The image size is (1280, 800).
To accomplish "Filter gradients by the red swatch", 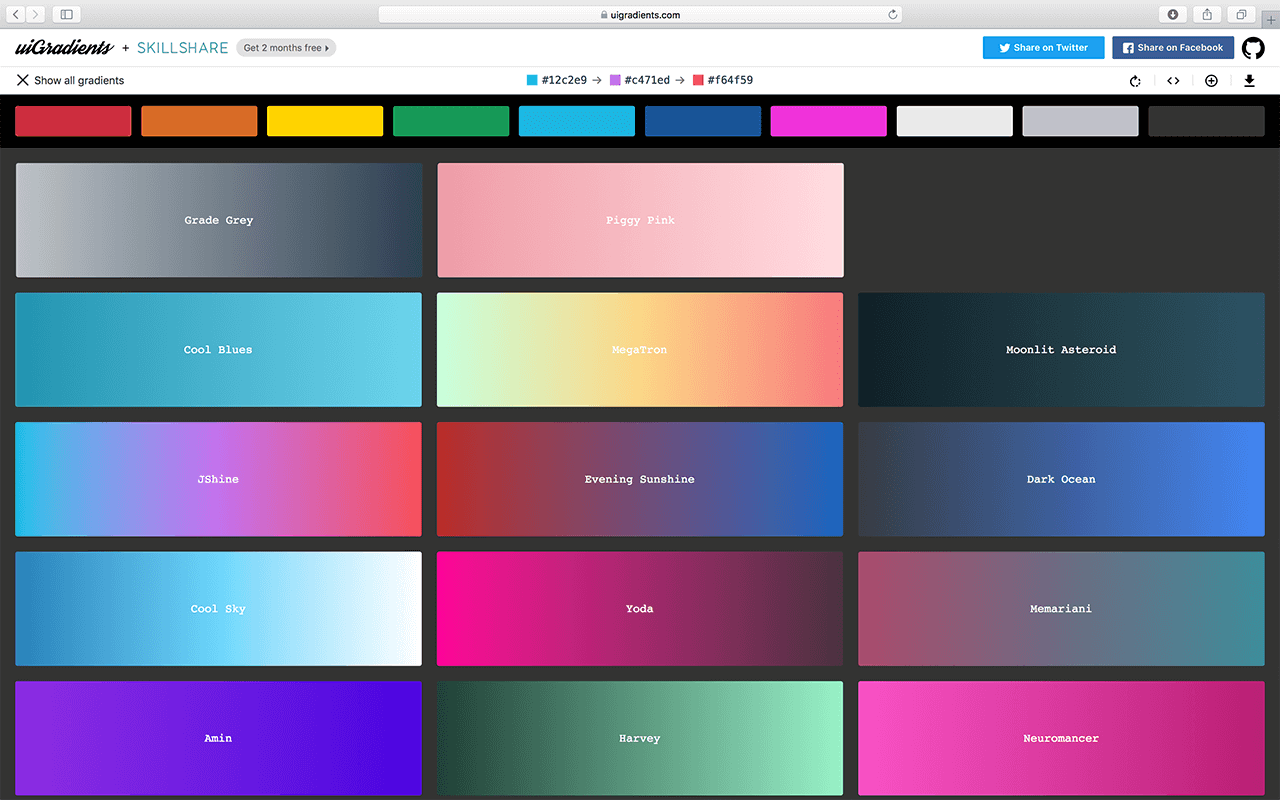I will 73,121.
